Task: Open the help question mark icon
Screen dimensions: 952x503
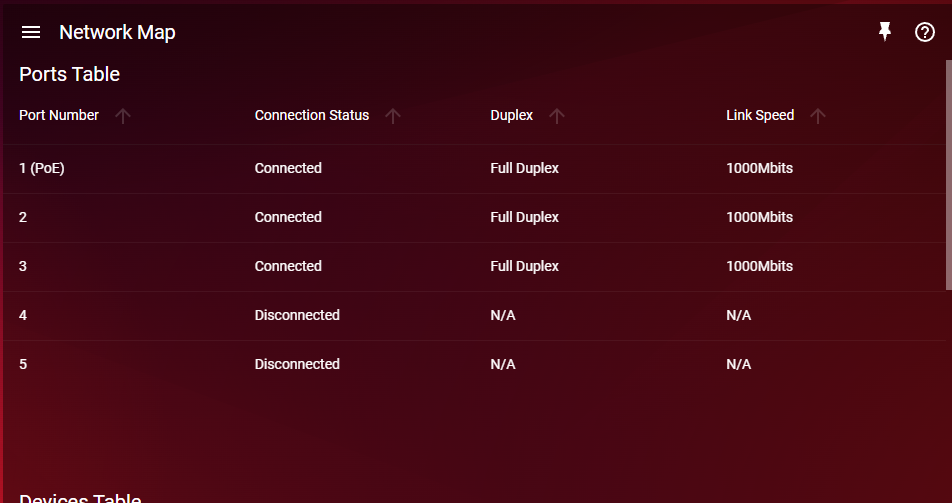Action: coord(925,32)
